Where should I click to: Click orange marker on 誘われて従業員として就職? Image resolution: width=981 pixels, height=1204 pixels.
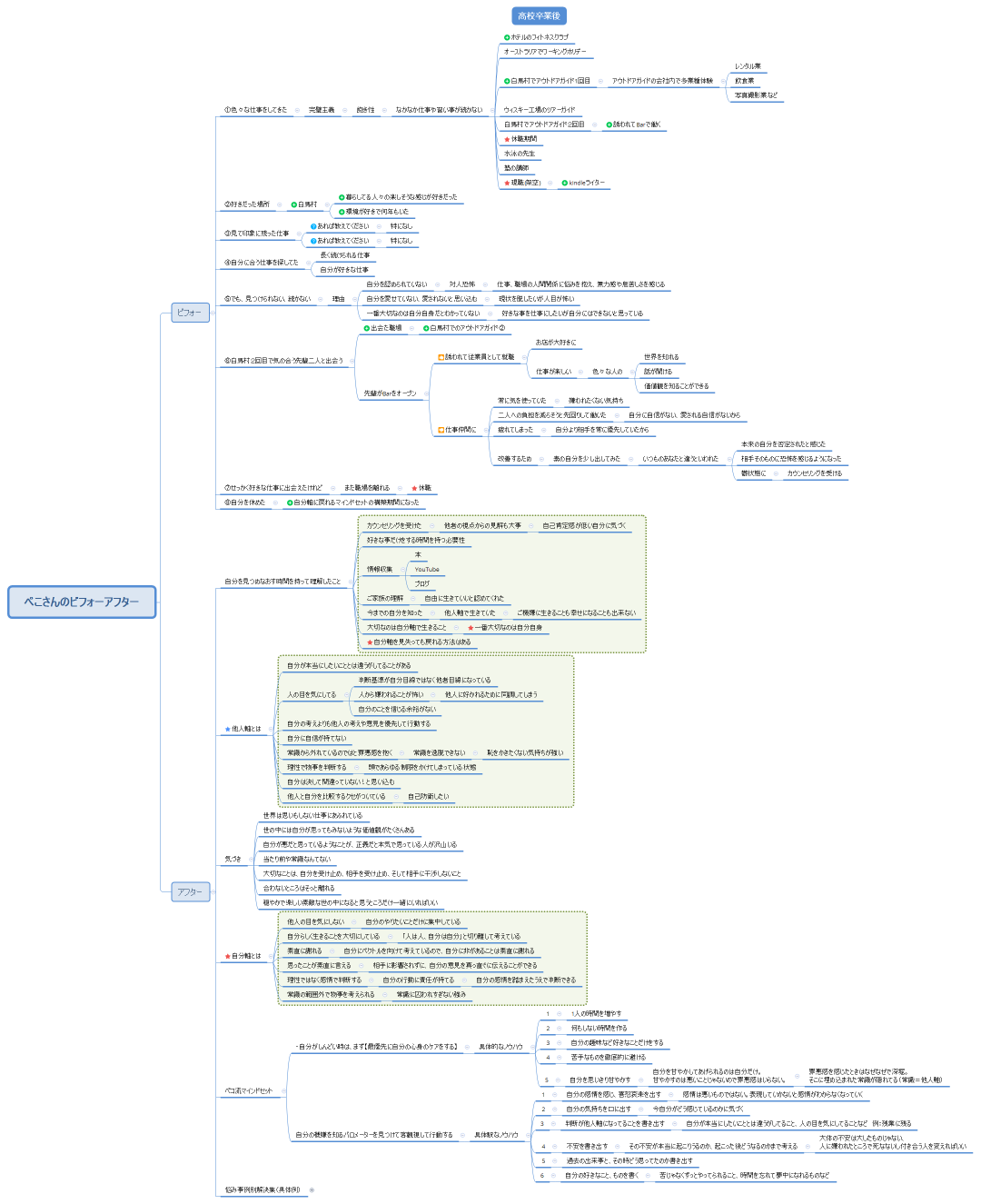[x=441, y=357]
